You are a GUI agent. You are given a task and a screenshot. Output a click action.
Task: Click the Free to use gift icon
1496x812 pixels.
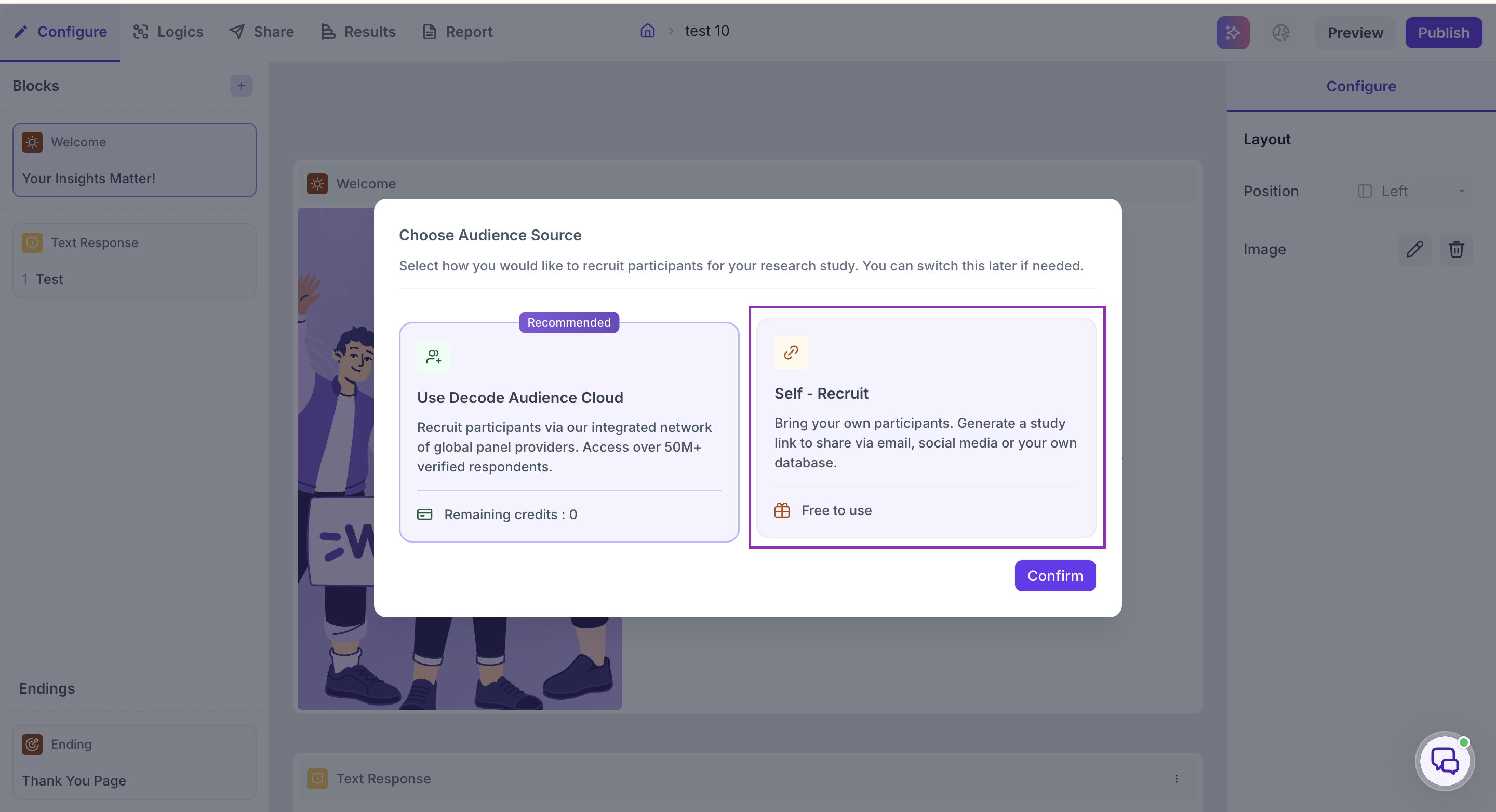pos(782,510)
